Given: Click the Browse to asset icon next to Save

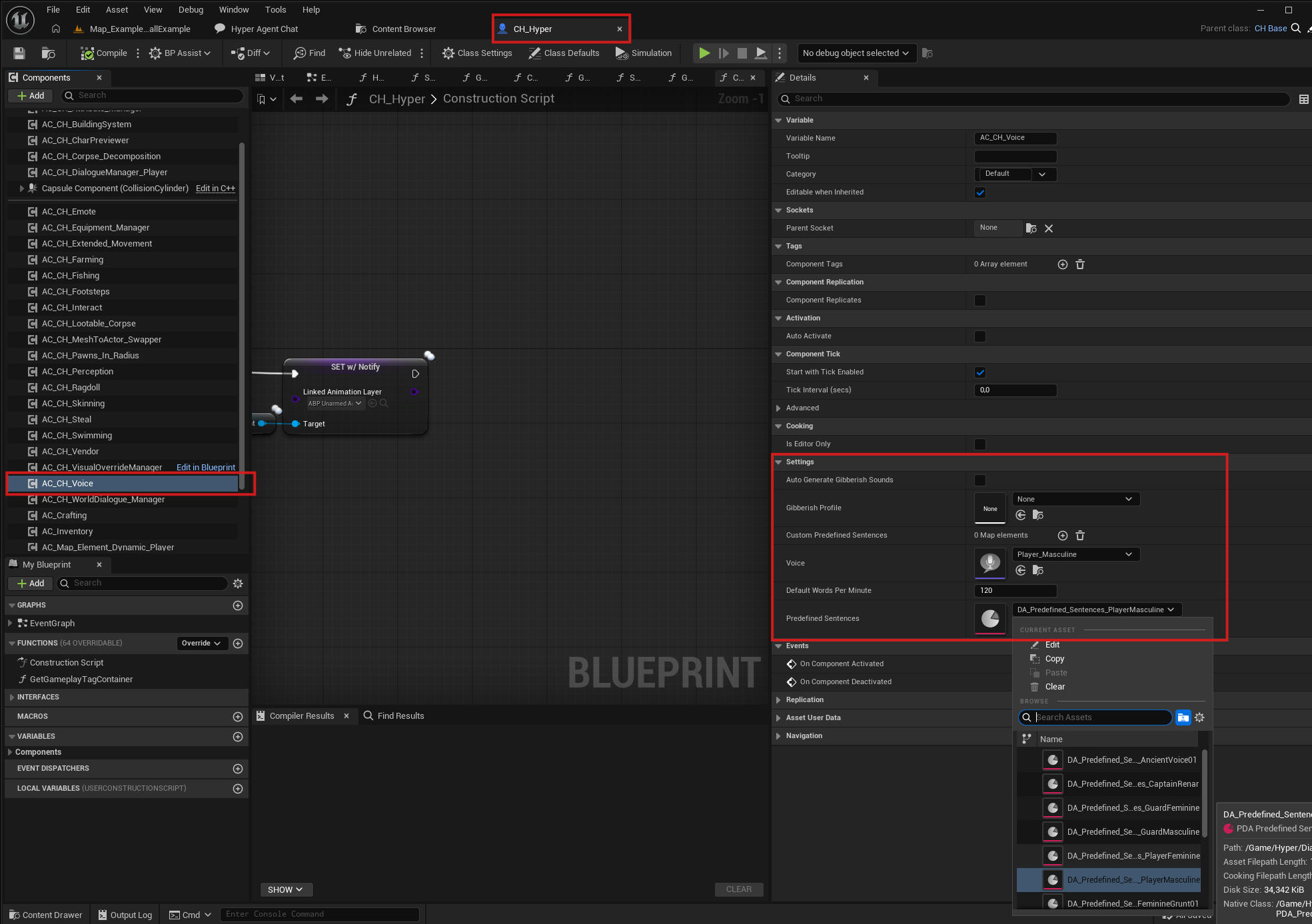Looking at the screenshot, I should click(x=48, y=53).
